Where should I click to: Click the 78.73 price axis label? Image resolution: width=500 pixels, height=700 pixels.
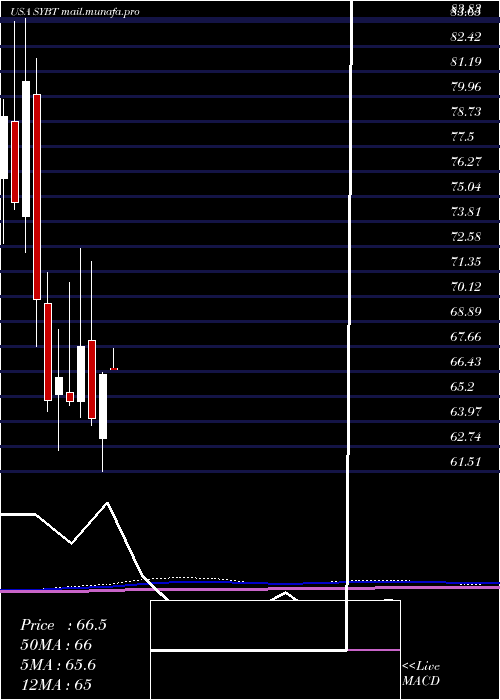[466, 112]
